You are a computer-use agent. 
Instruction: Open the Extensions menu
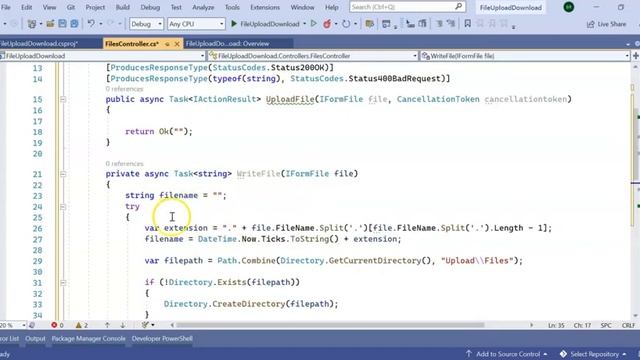click(x=265, y=7)
